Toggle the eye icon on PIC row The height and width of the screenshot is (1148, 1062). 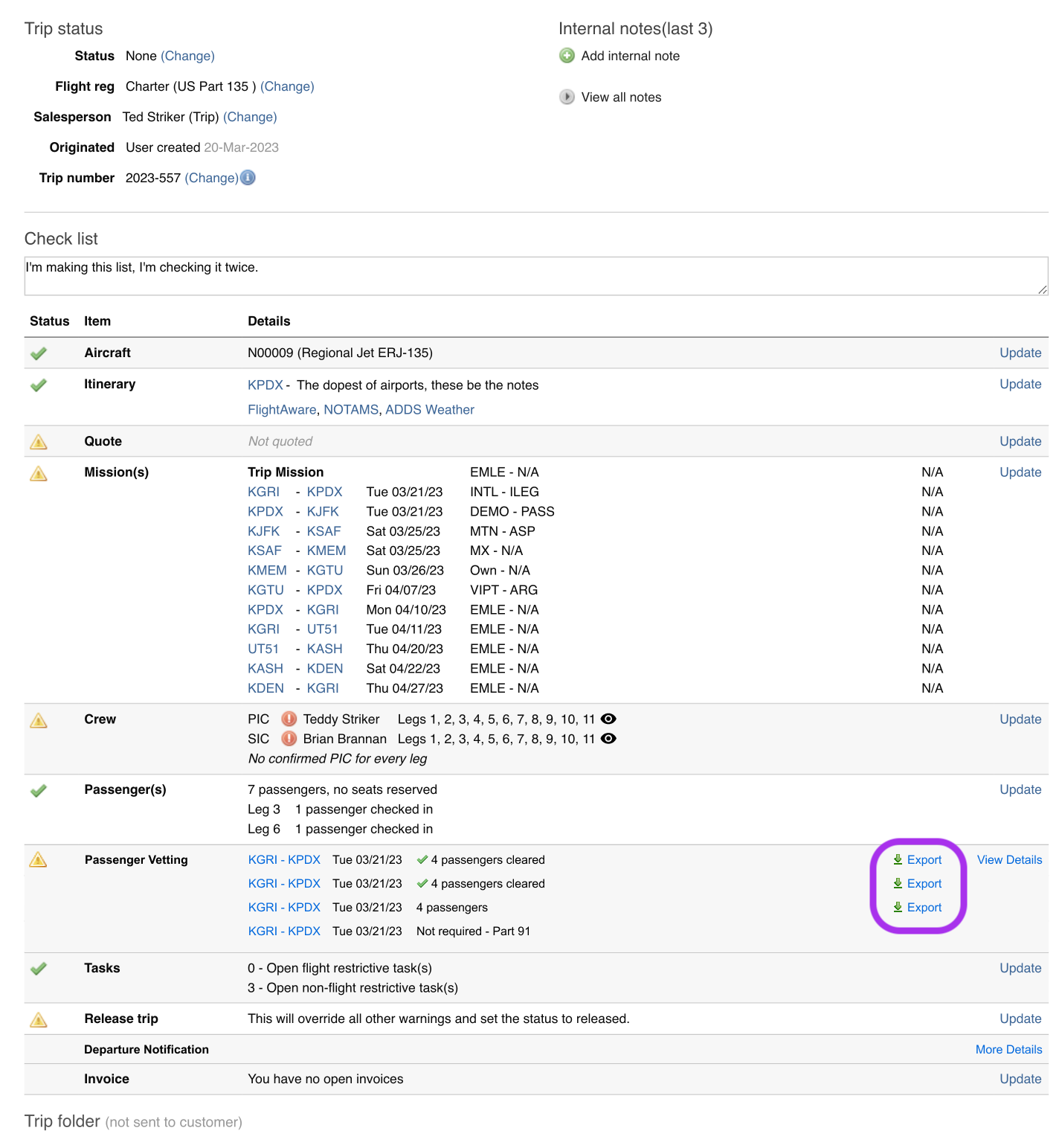tap(608, 719)
